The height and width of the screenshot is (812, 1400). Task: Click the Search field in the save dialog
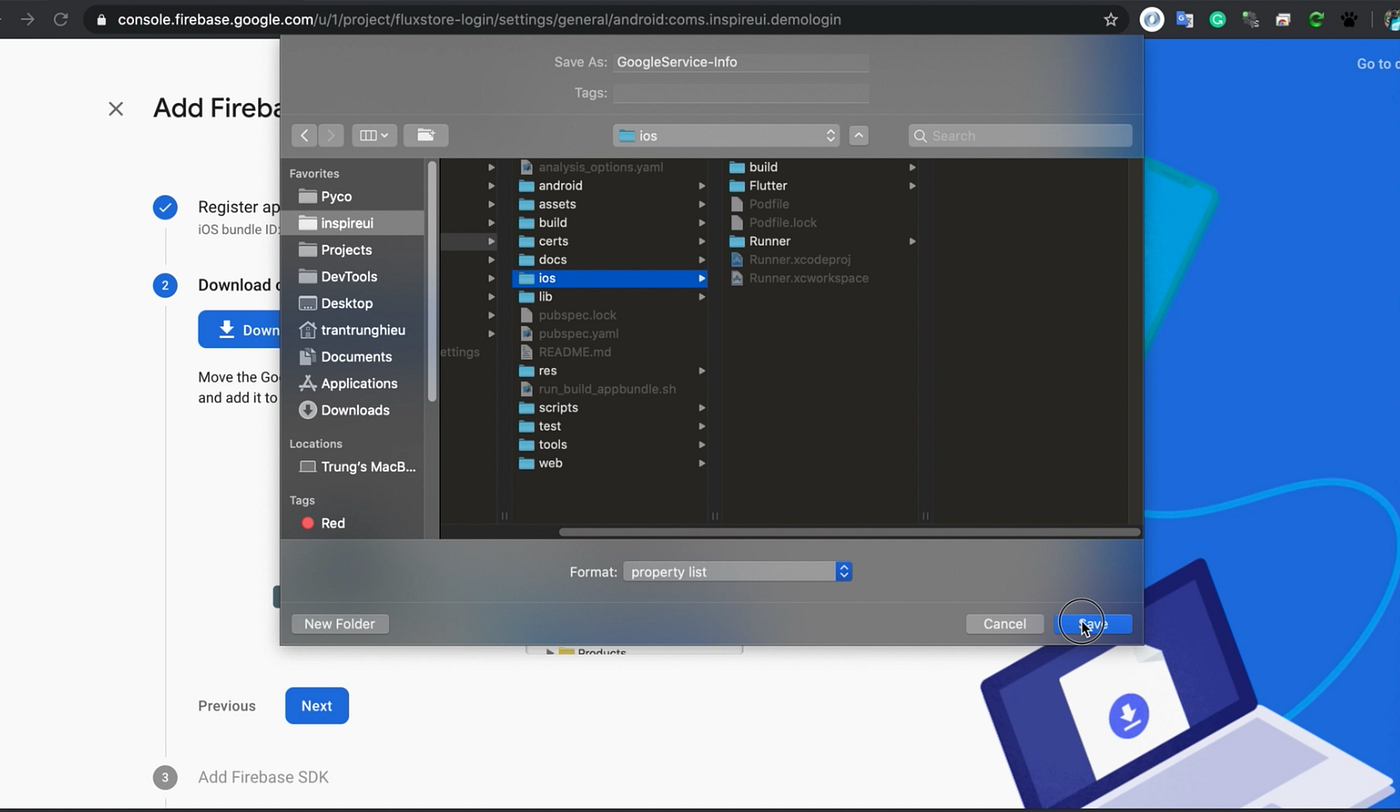(x=1020, y=135)
